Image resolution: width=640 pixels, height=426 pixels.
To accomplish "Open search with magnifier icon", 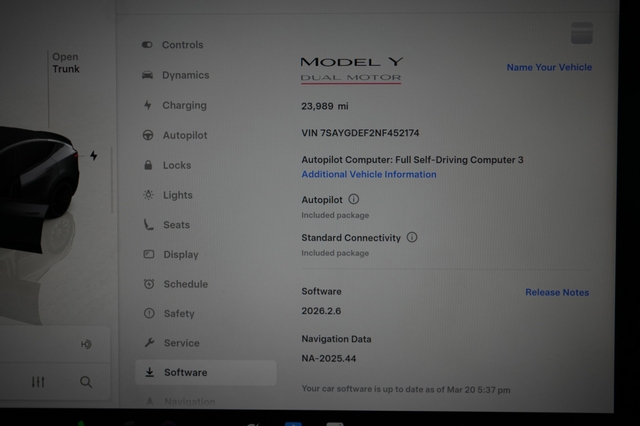I will 86,382.
